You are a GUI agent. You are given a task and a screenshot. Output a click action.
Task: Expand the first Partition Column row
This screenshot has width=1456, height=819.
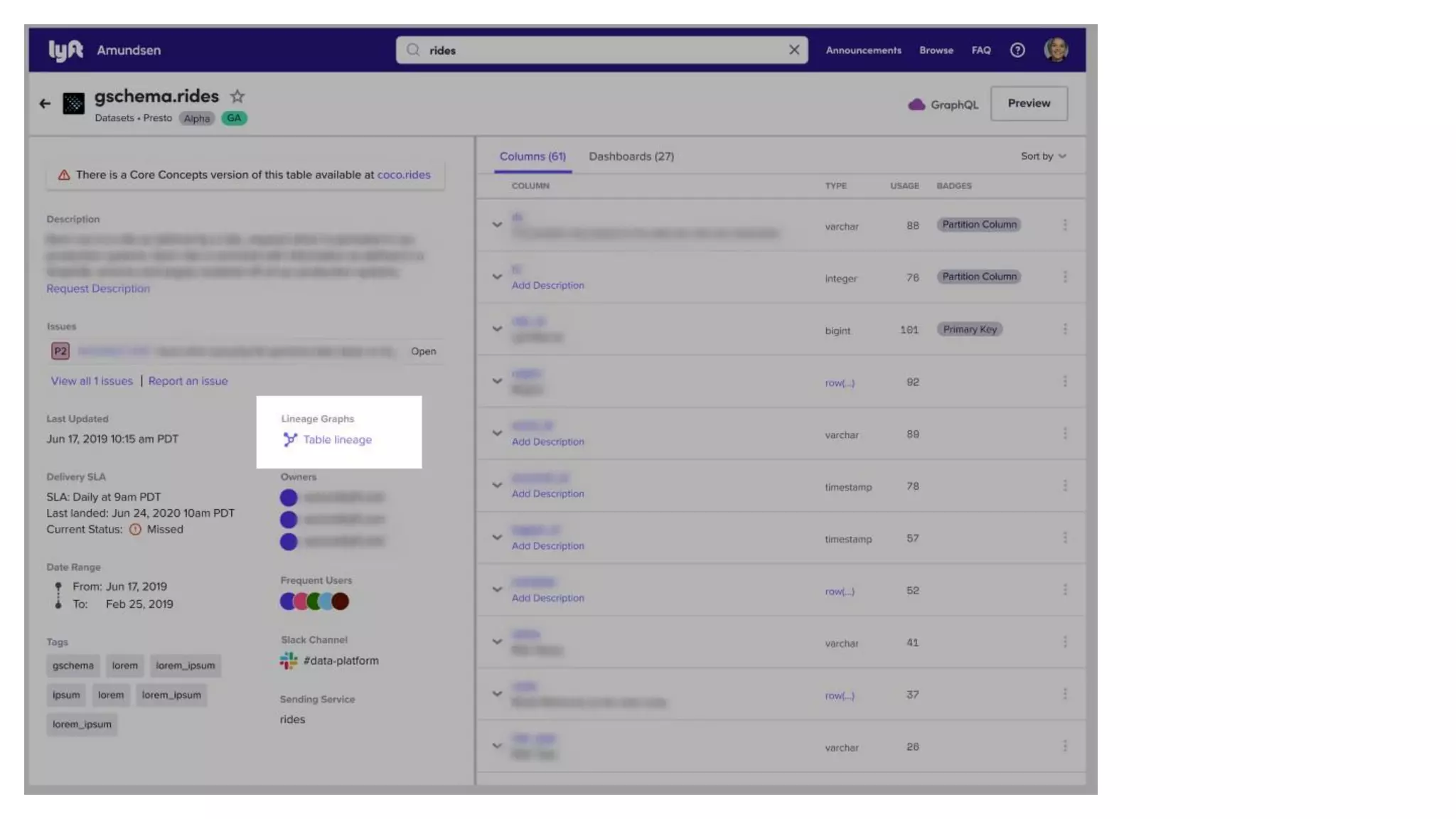[497, 225]
